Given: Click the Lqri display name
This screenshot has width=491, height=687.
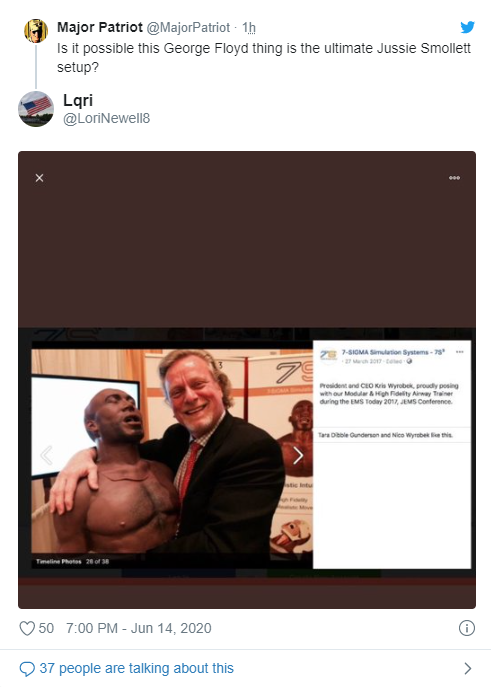Looking at the screenshot, I should [x=78, y=100].
